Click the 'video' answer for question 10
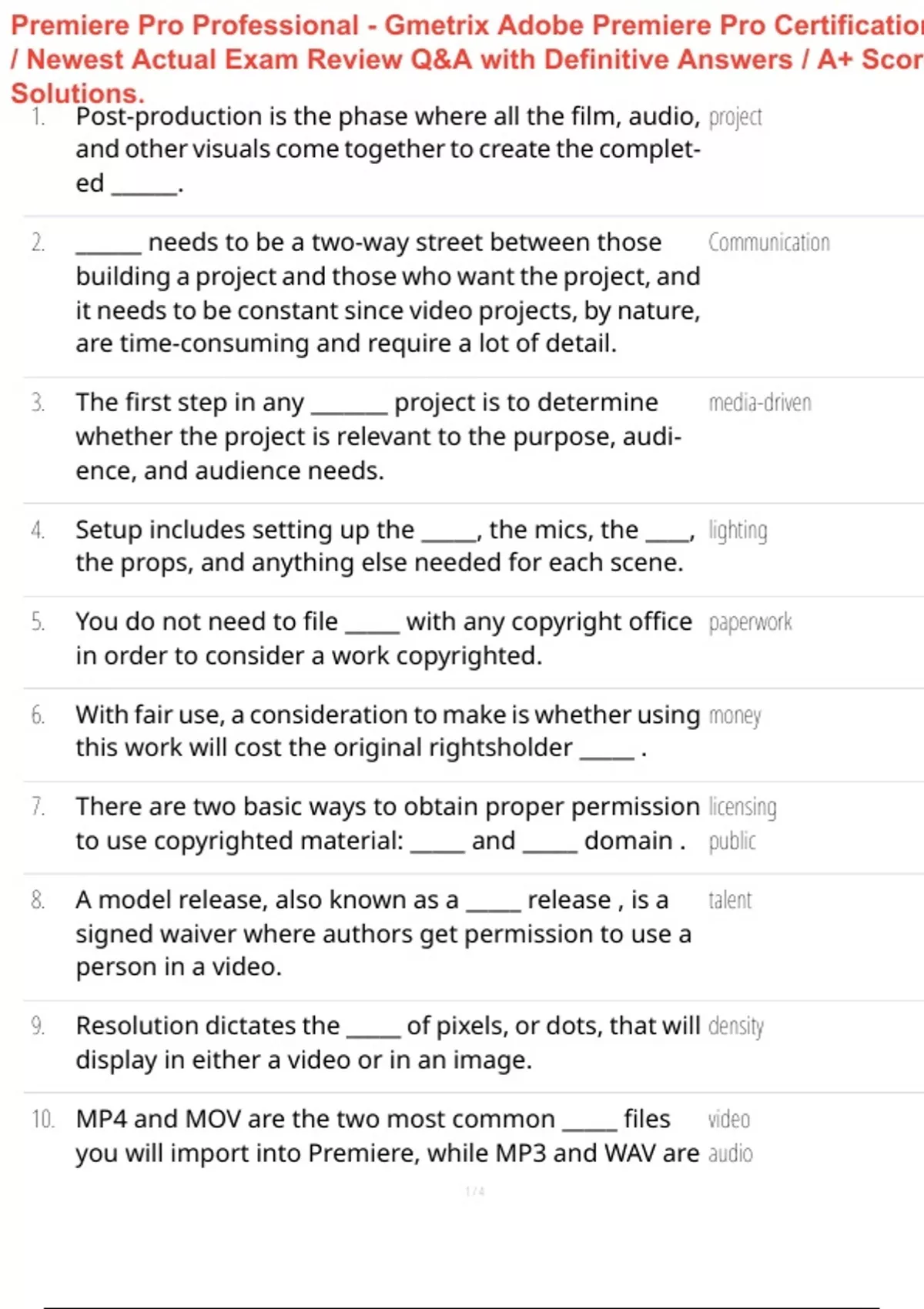Image resolution: width=924 pixels, height=1309 pixels. [x=729, y=1119]
